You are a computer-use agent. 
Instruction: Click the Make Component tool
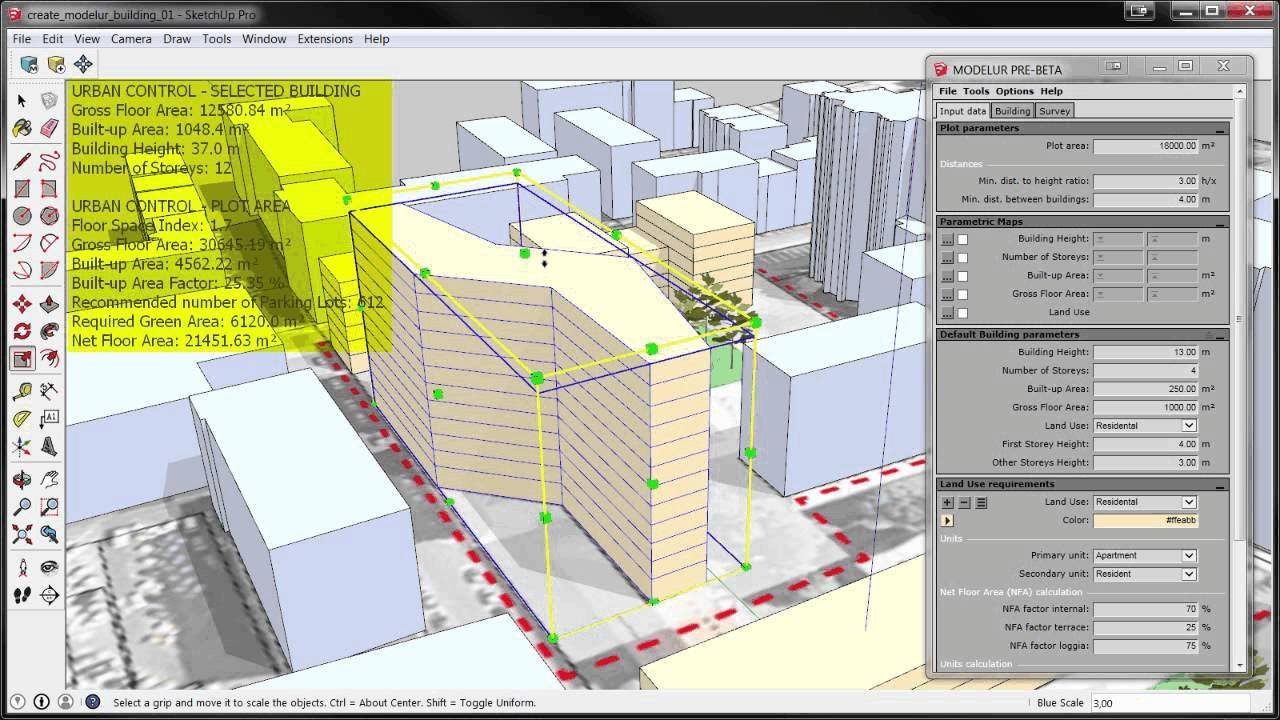pyautogui.click(x=49, y=101)
